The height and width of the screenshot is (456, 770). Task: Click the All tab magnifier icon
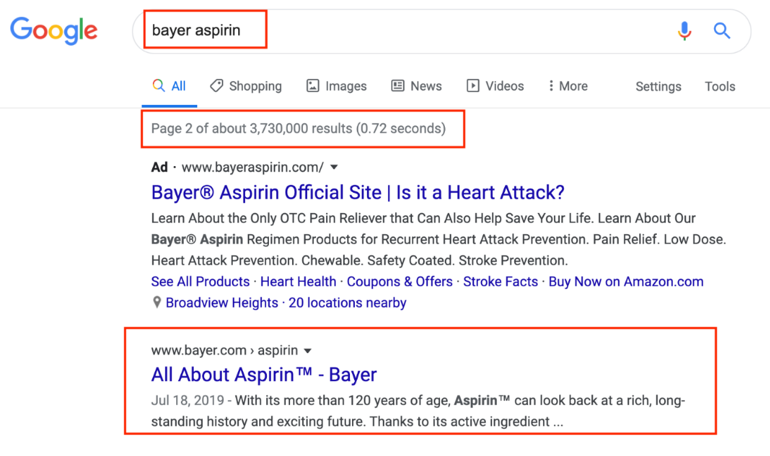159,86
